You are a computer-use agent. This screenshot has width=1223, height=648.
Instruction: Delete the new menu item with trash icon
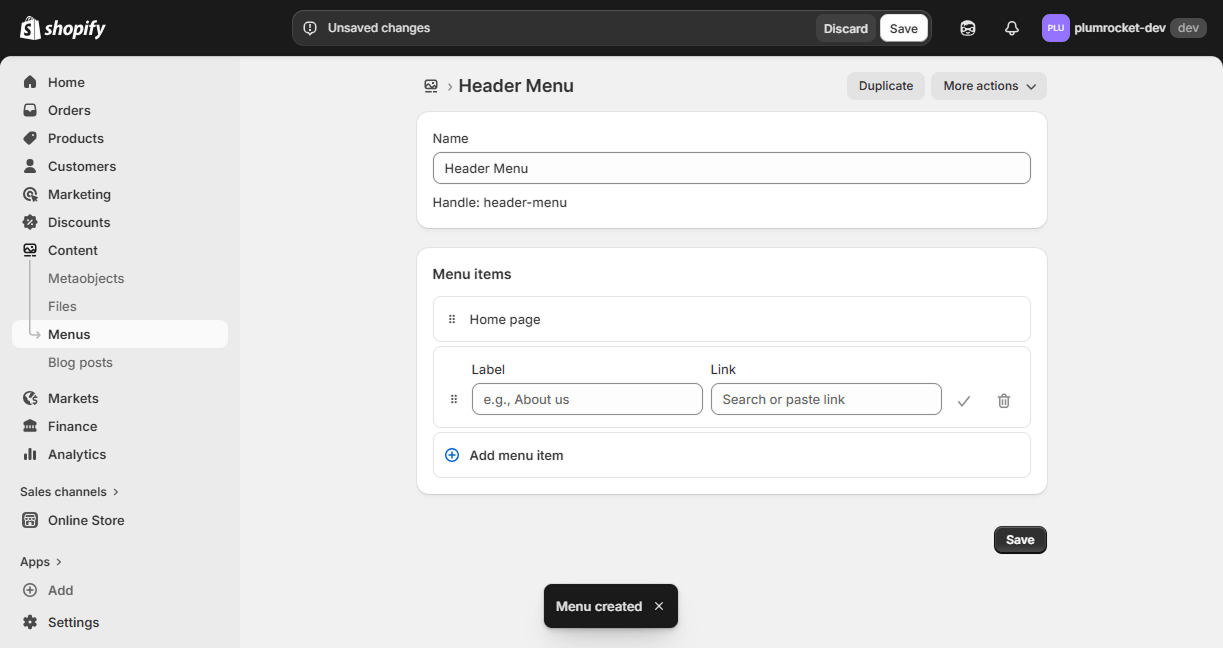pos(1003,400)
